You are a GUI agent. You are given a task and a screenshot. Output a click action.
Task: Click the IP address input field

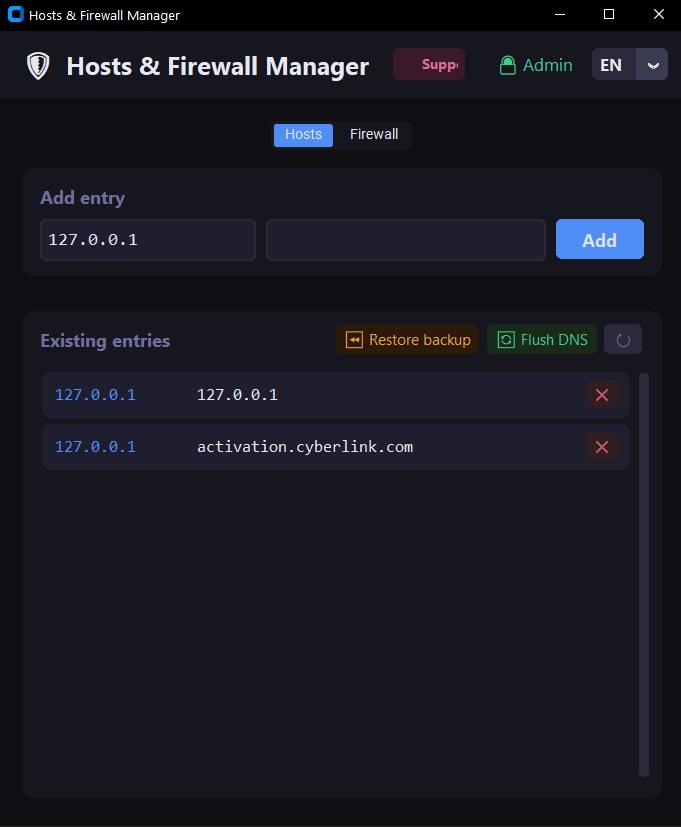pos(148,240)
